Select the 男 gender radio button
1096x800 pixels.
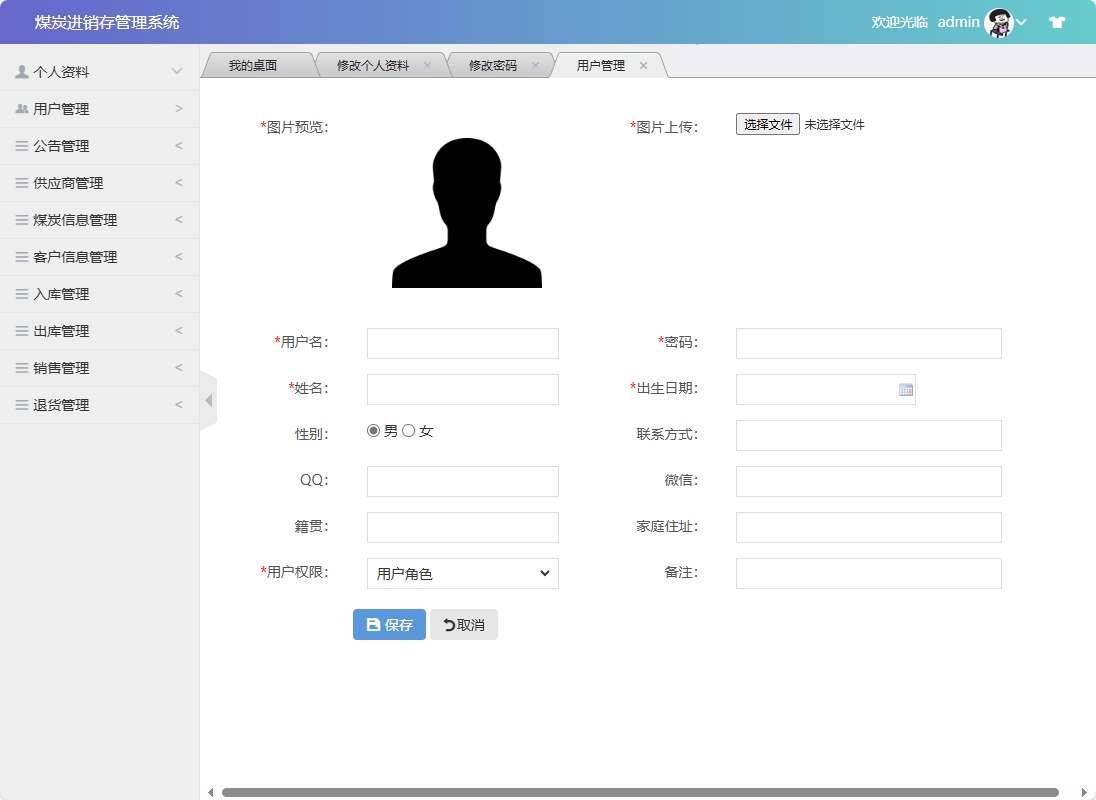click(x=371, y=430)
